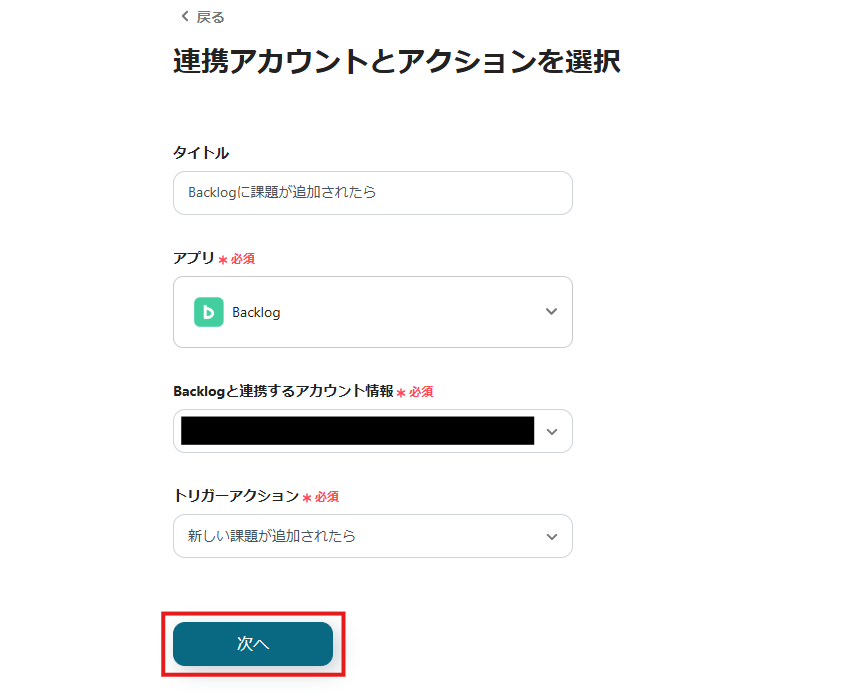
Task: Click the 必須 marker beside トリガーアクション
Action: 327,496
